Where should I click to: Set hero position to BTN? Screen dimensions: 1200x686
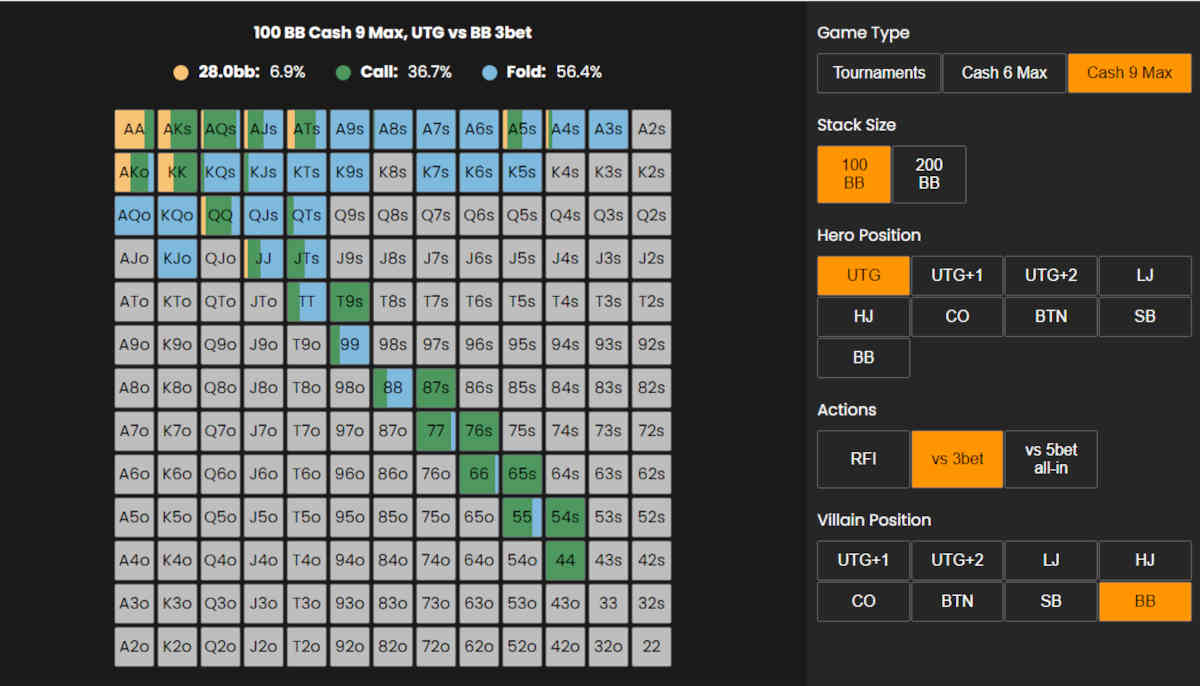1050,316
